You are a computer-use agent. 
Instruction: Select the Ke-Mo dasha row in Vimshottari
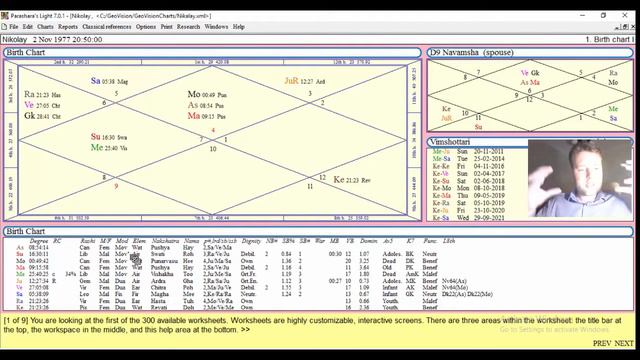469,188
